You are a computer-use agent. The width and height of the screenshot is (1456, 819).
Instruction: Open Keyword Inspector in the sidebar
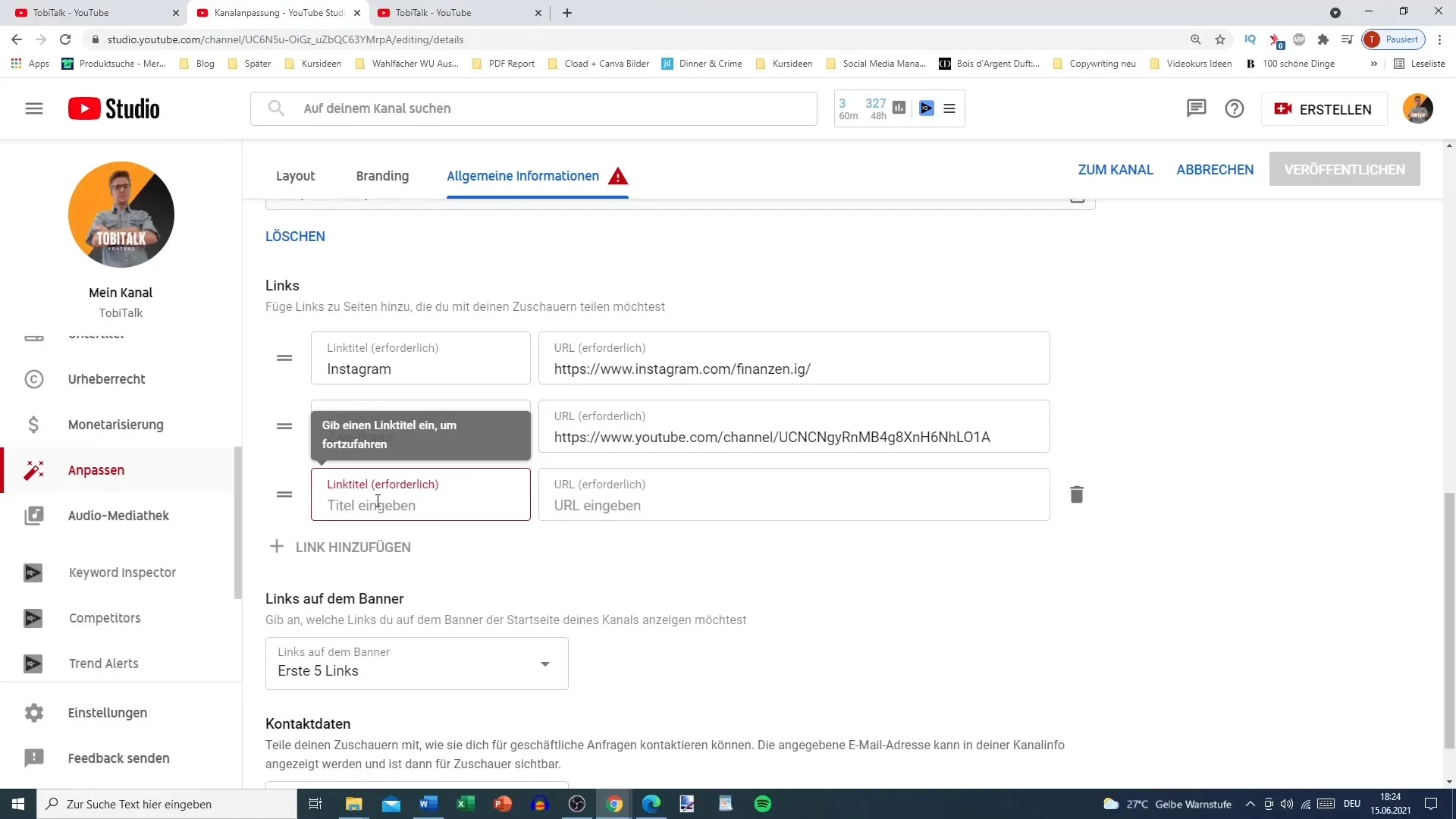[x=121, y=573]
